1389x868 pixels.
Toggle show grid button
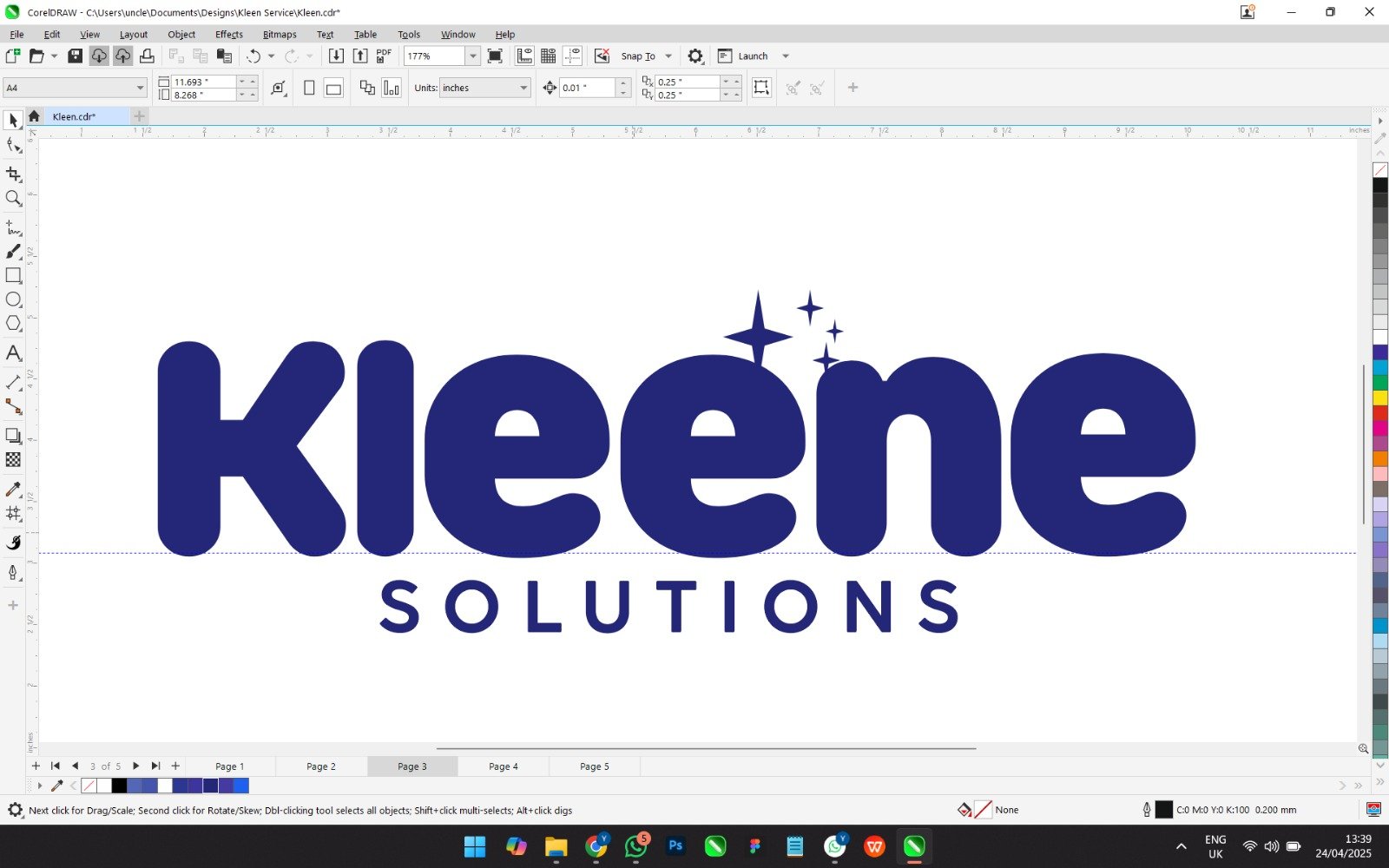(548, 56)
